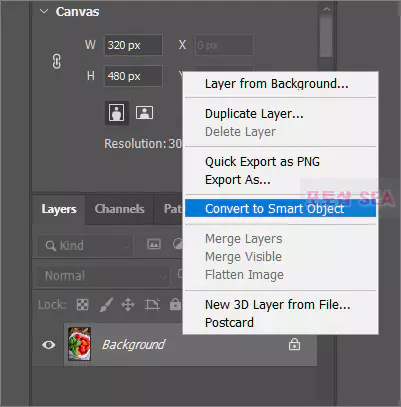401x407 pixels.
Task: Select Postcard from context menu
Action: click(x=229, y=323)
